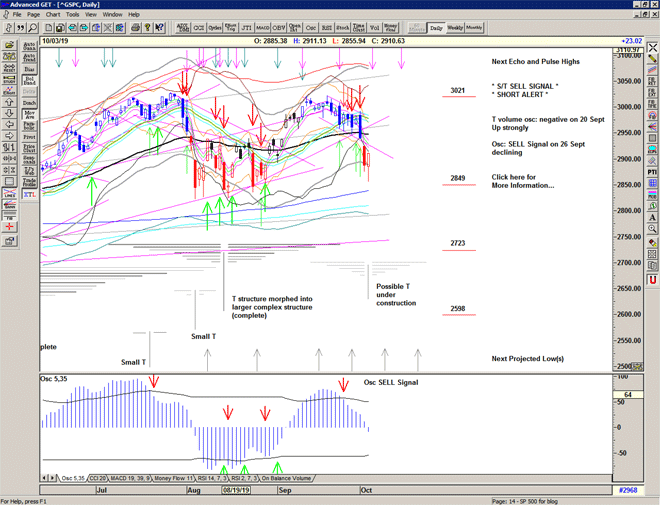Switch chart to Monthly timeframe
The width and height of the screenshot is (660, 505).
click(474, 28)
